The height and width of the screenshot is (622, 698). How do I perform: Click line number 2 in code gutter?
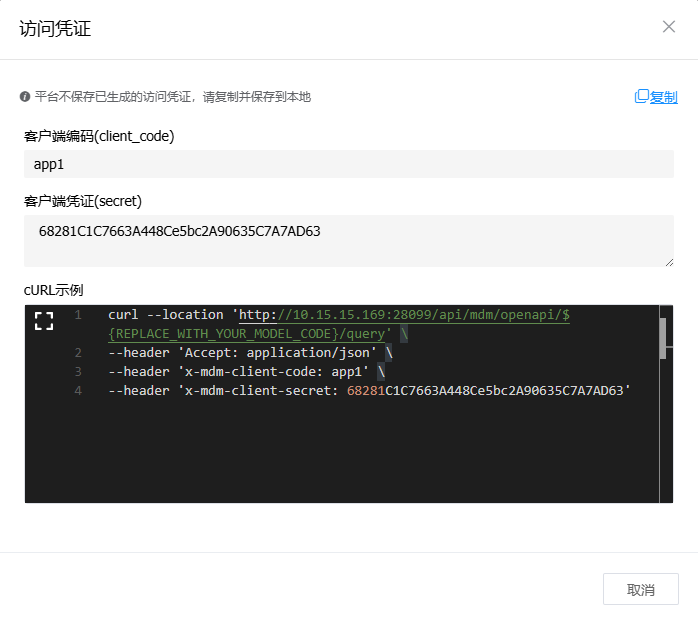(77, 353)
